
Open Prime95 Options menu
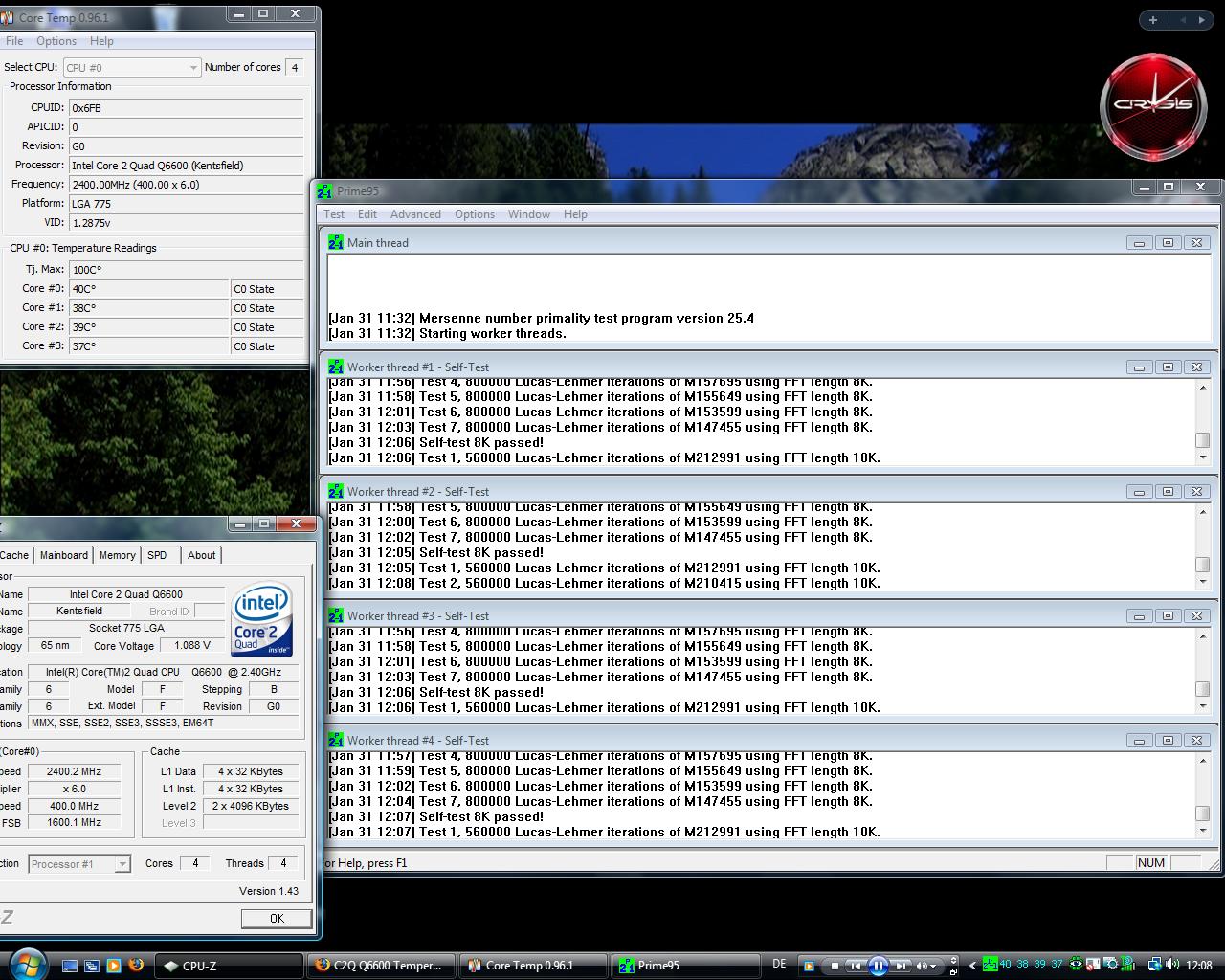475,214
